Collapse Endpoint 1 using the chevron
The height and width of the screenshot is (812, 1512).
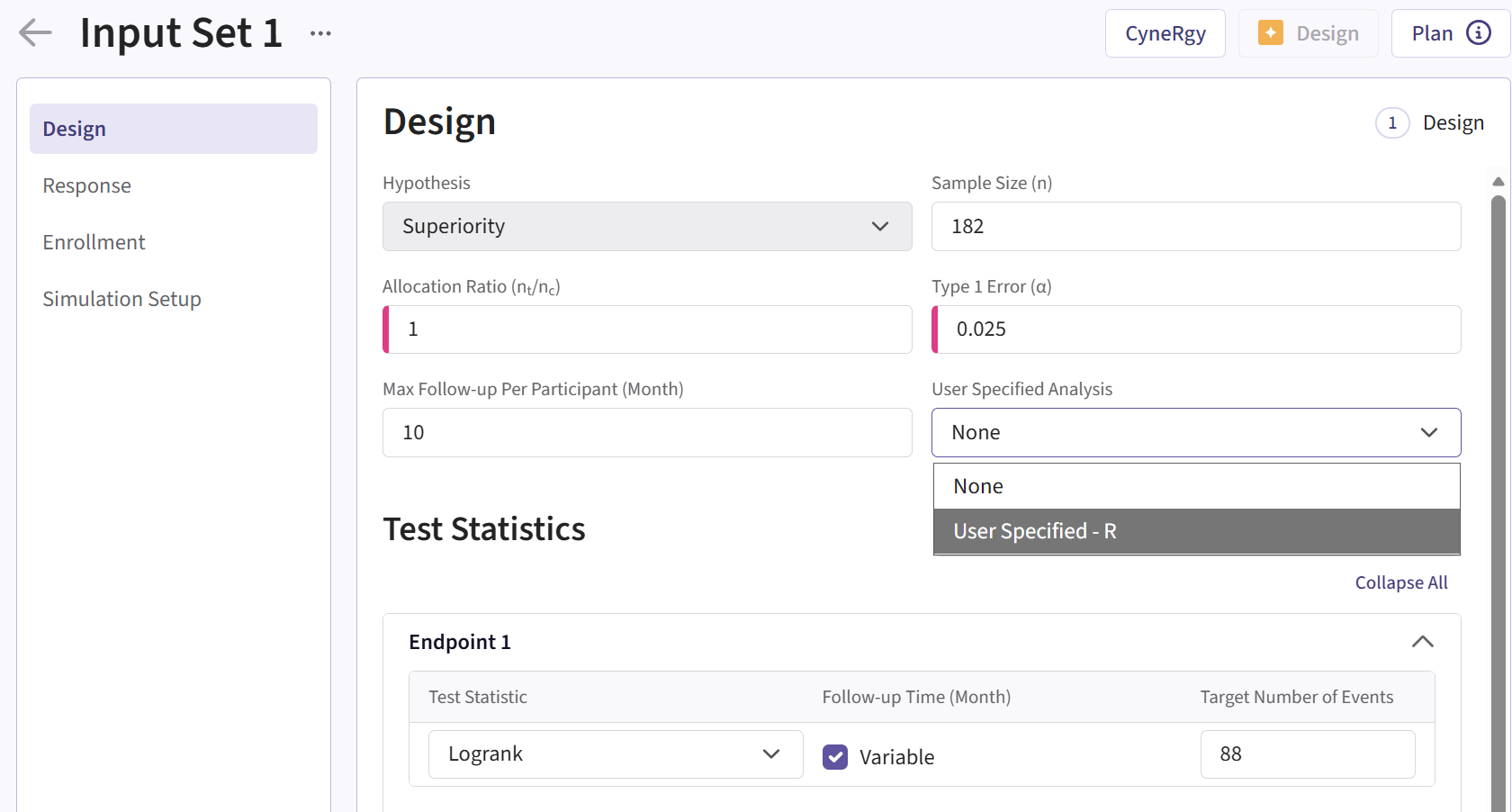[1422, 642]
